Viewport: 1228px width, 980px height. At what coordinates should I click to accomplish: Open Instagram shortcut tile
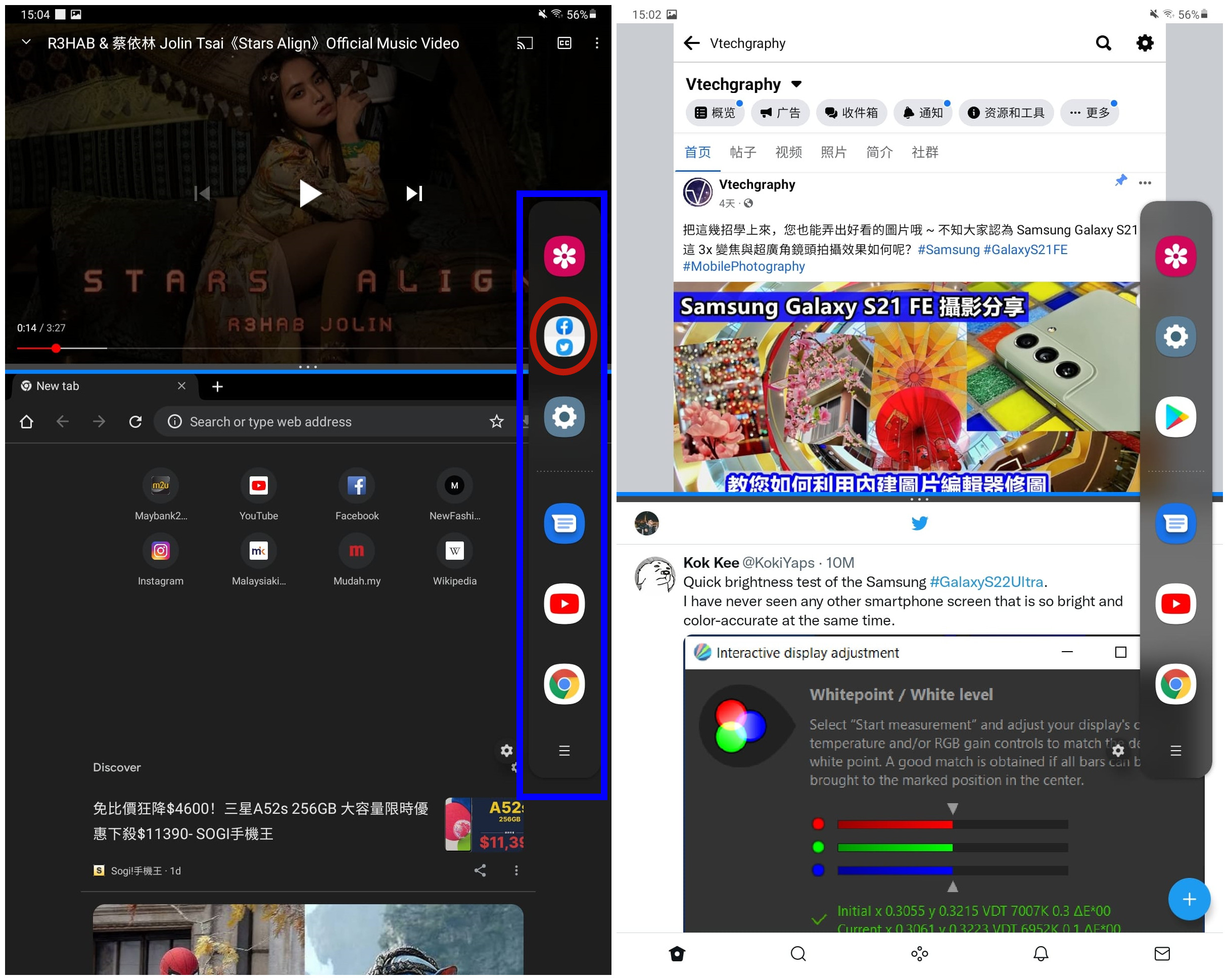[x=161, y=560]
